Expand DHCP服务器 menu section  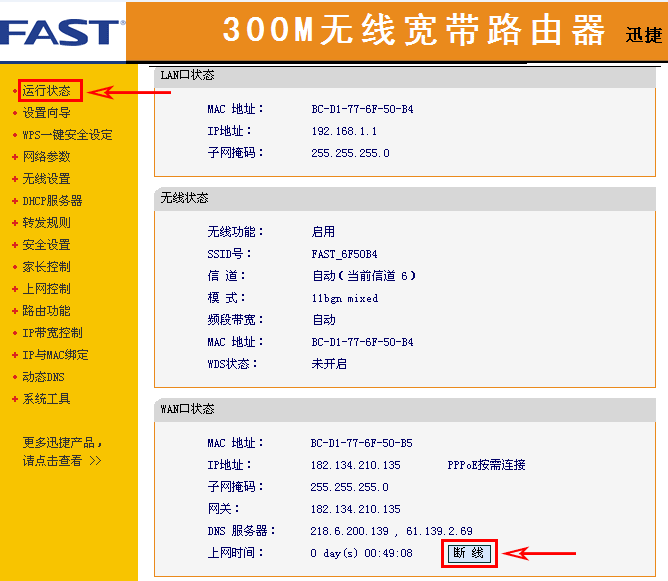click(x=52, y=201)
